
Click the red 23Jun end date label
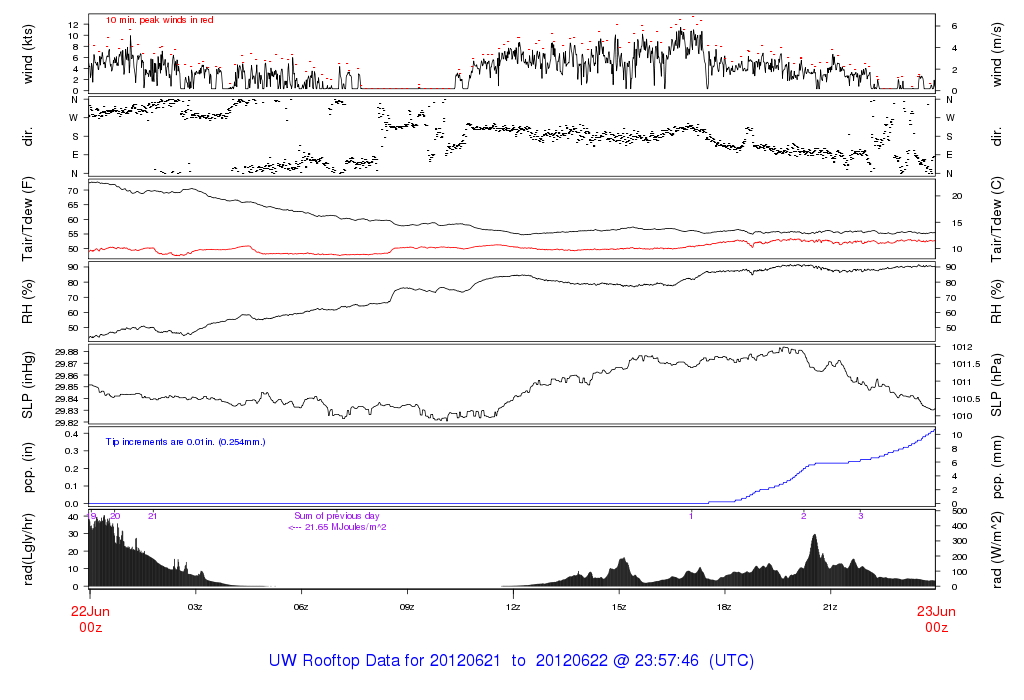point(935,611)
